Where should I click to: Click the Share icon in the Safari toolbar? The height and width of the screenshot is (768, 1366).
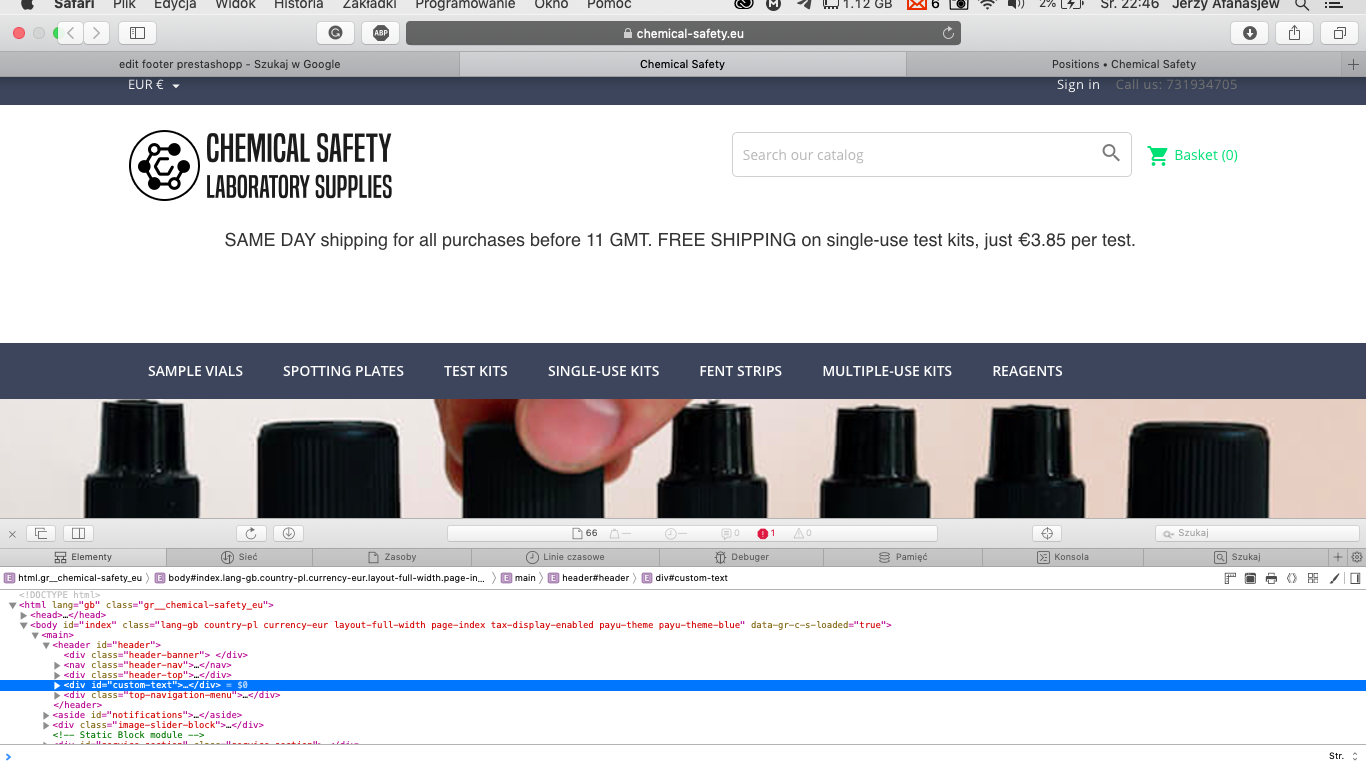tap(1294, 33)
